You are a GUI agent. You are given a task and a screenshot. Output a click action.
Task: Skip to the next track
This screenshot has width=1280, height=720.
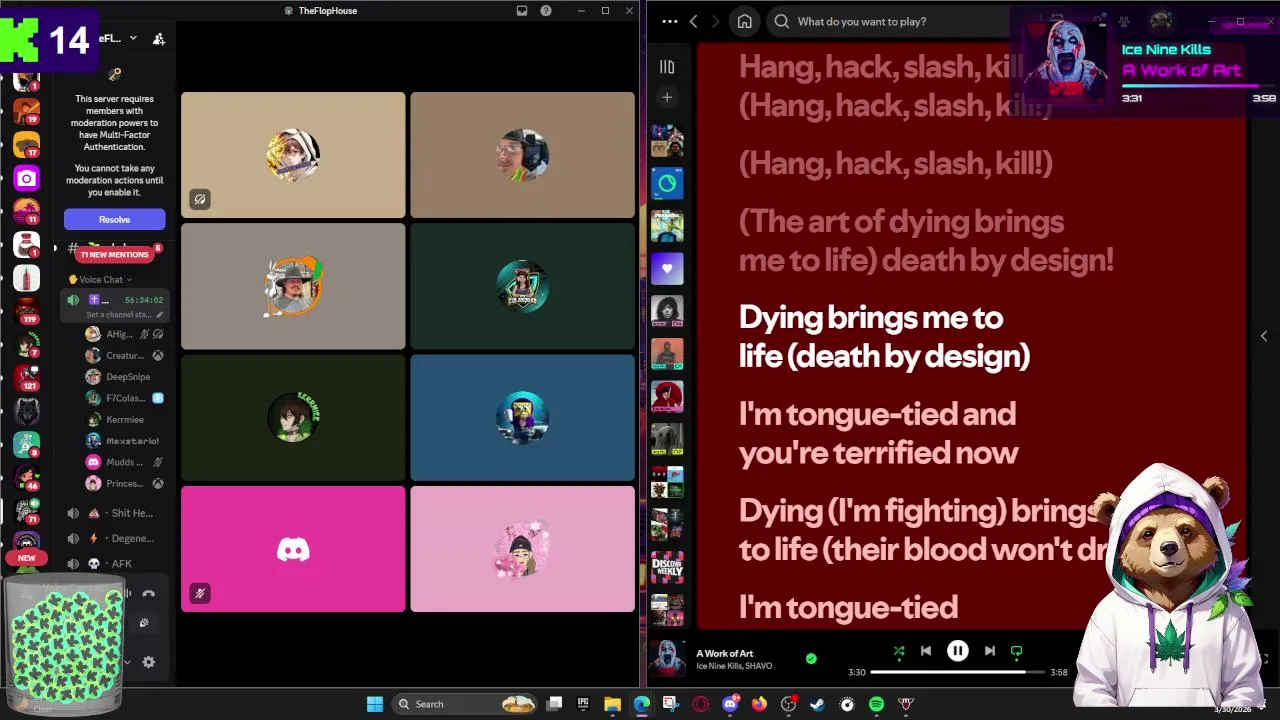(989, 651)
